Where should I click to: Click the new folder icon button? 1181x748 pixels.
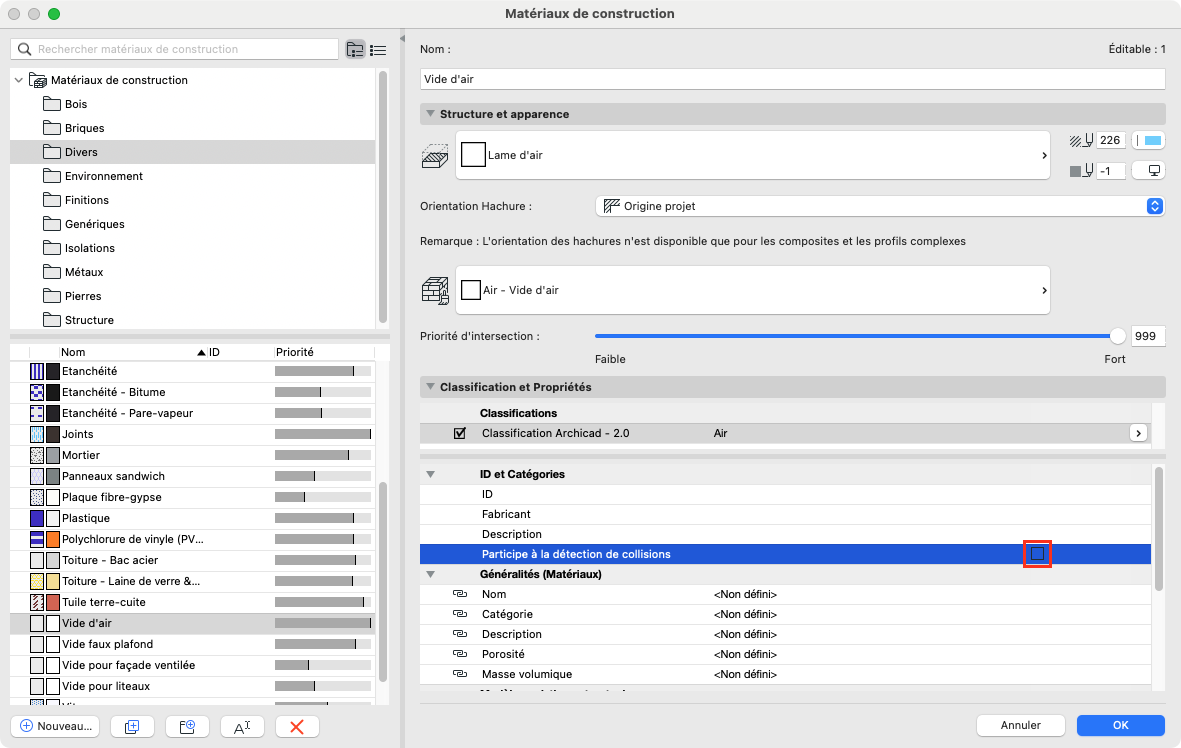click(x=187, y=726)
